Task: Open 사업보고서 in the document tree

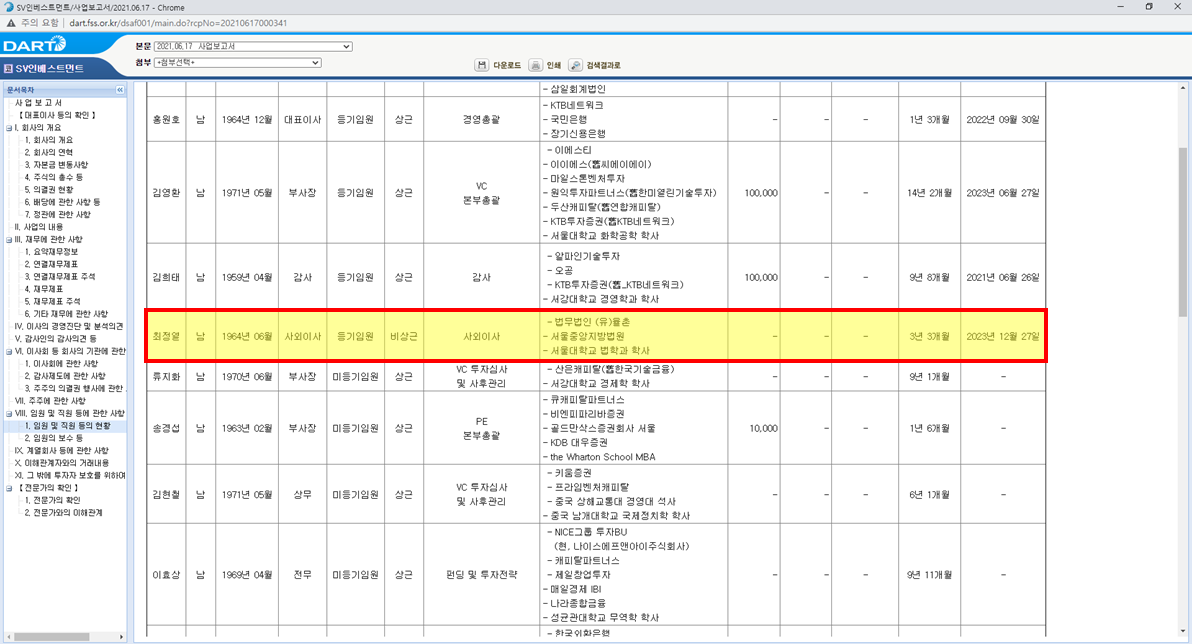Action: pos(38,103)
